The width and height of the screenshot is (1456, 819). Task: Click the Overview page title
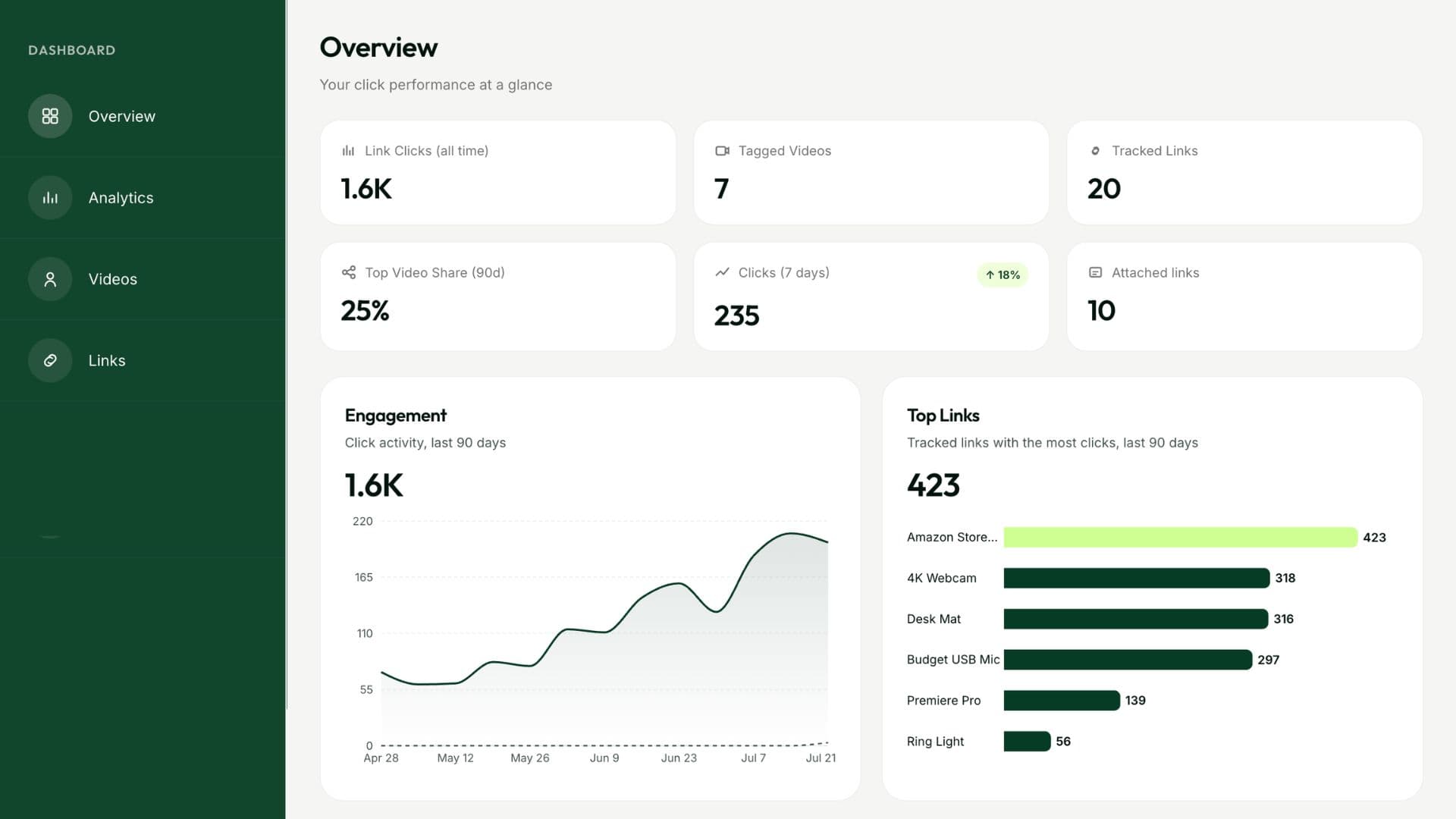[378, 47]
